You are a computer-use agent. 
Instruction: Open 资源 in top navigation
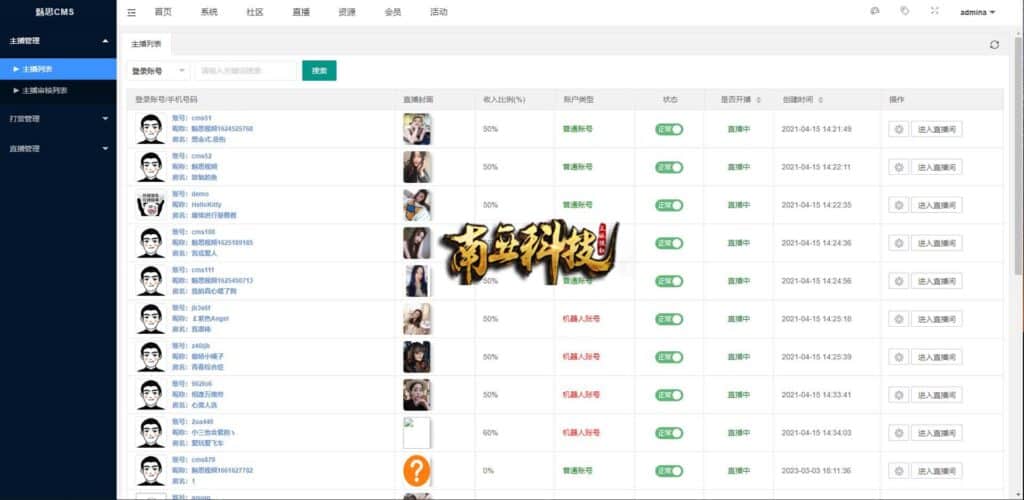point(347,12)
